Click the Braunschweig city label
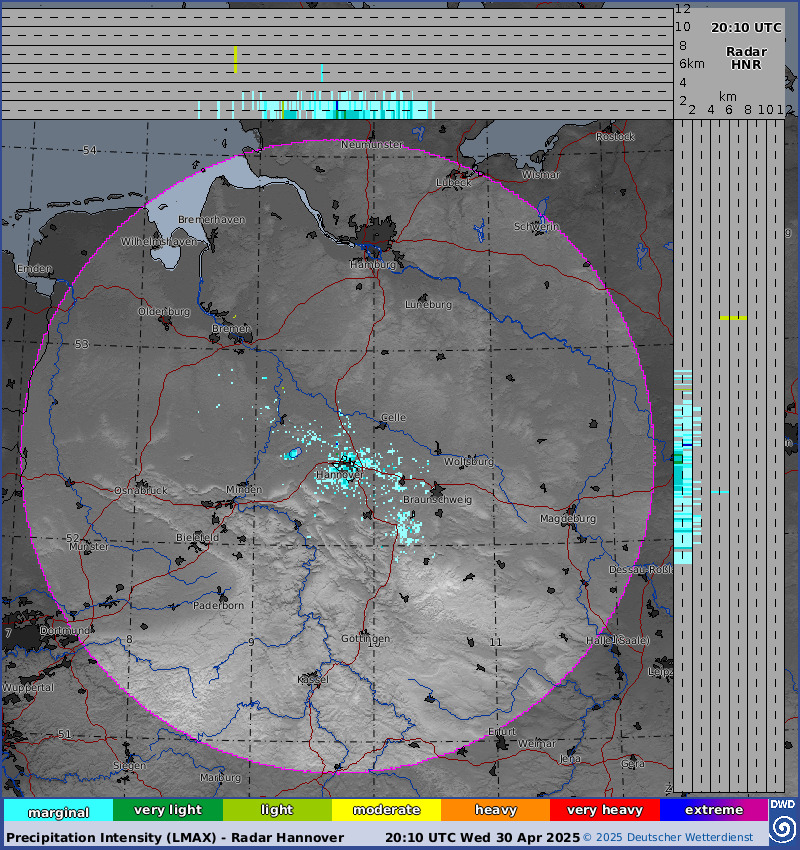Viewport: 800px width, 850px height. click(437, 500)
